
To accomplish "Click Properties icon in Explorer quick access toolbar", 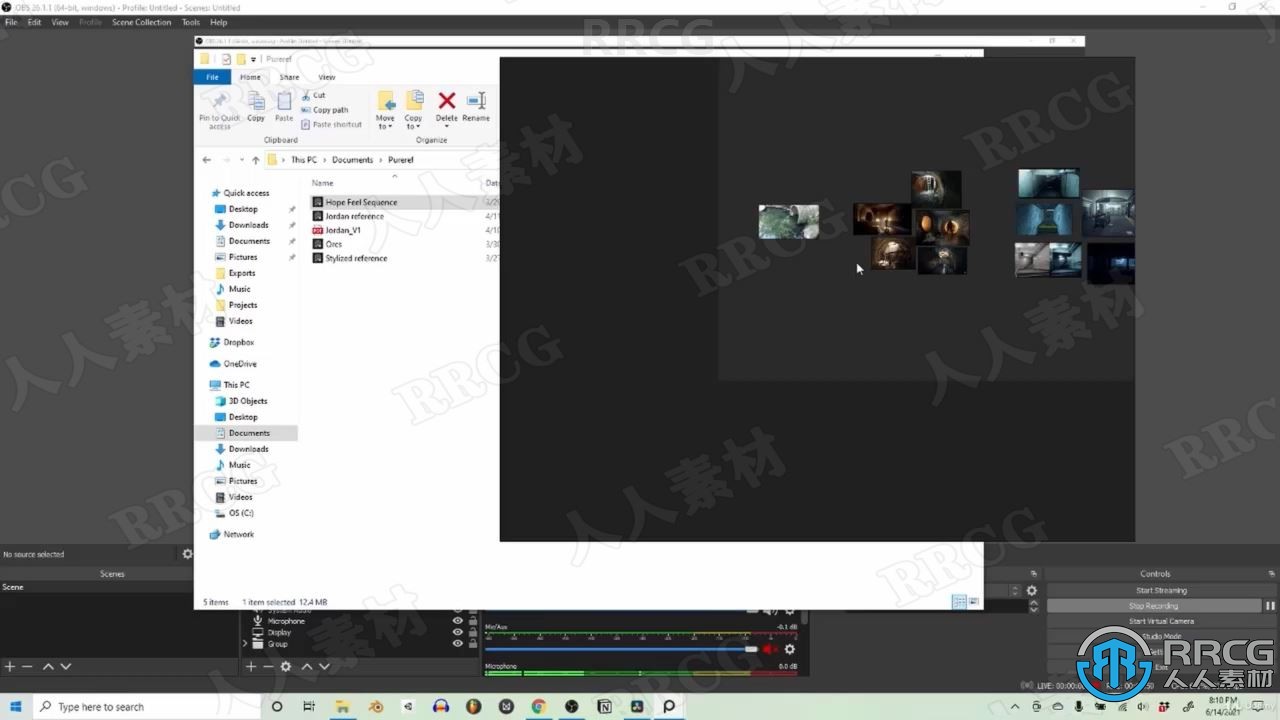I will (226, 59).
